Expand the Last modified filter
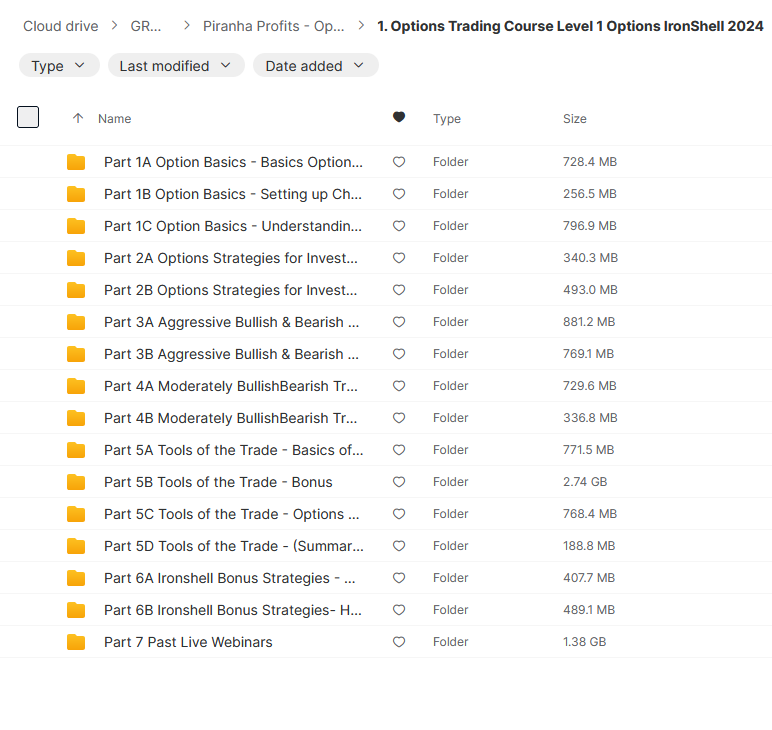The image size is (772, 730). (176, 66)
